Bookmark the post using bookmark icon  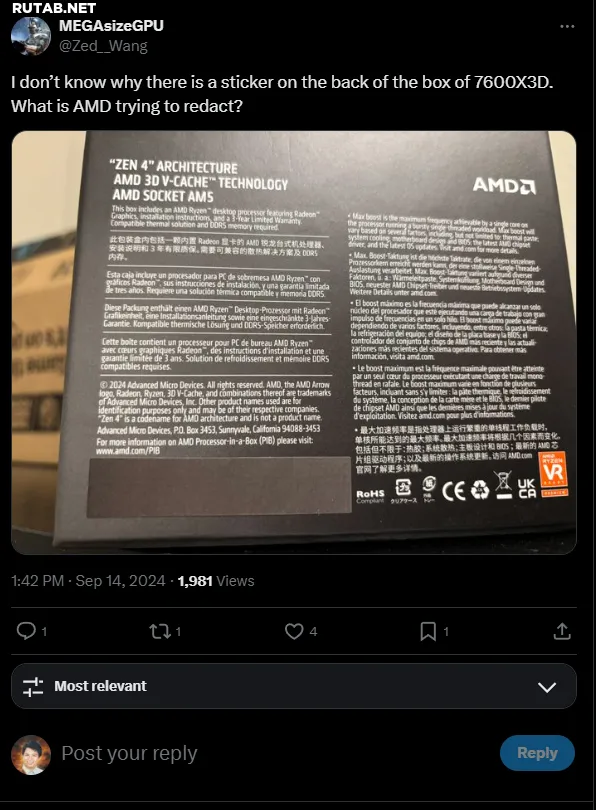coord(428,631)
